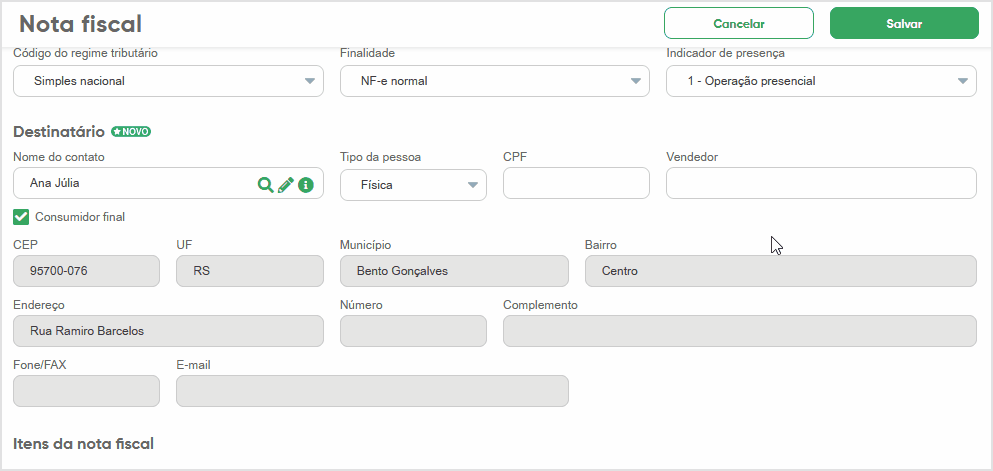Screen dimensions: 993x471
Task: Click the Número field
Action: click(414, 331)
